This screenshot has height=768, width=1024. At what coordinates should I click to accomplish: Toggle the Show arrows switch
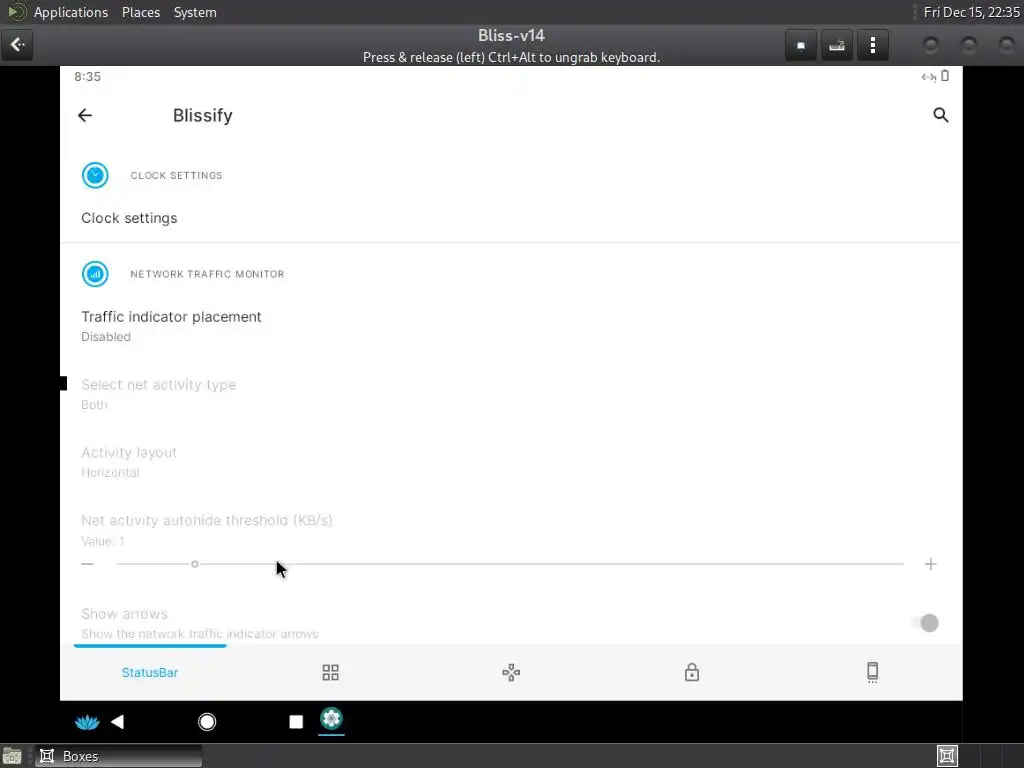tap(926, 623)
